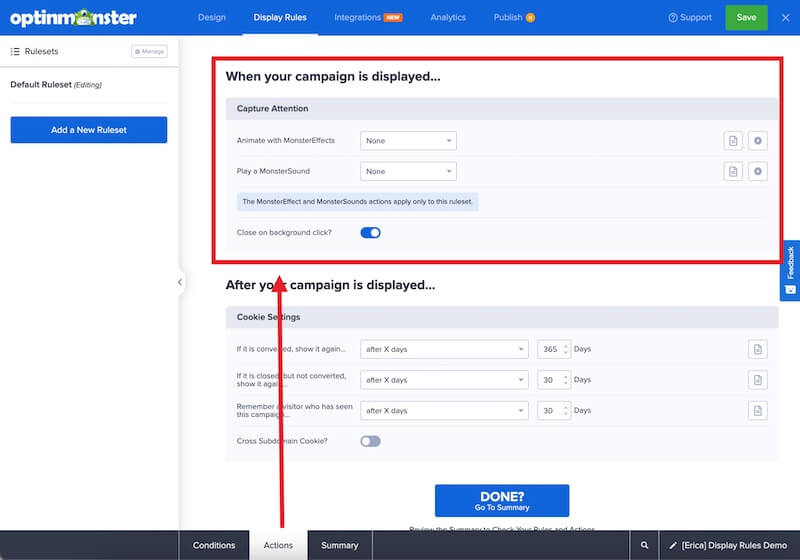The image size is (800, 560).
Task: Close the campaign builder with X icon
Action: [784, 17]
